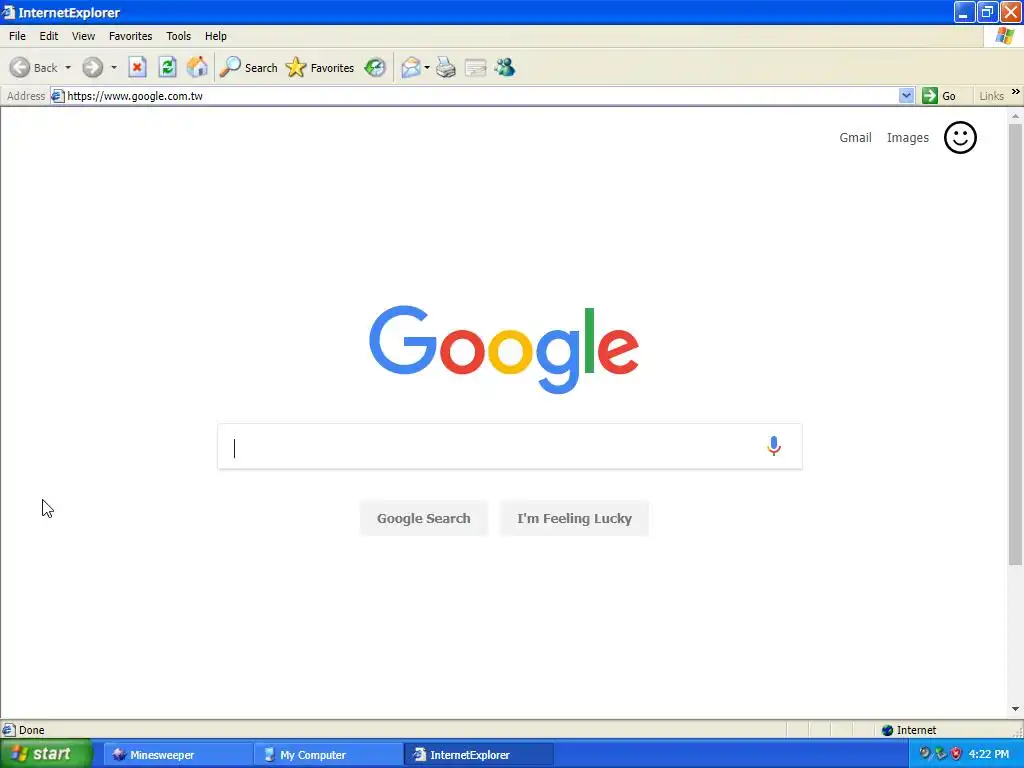Click the address bar URL field
Screen dimensions: 1024x768
point(482,96)
